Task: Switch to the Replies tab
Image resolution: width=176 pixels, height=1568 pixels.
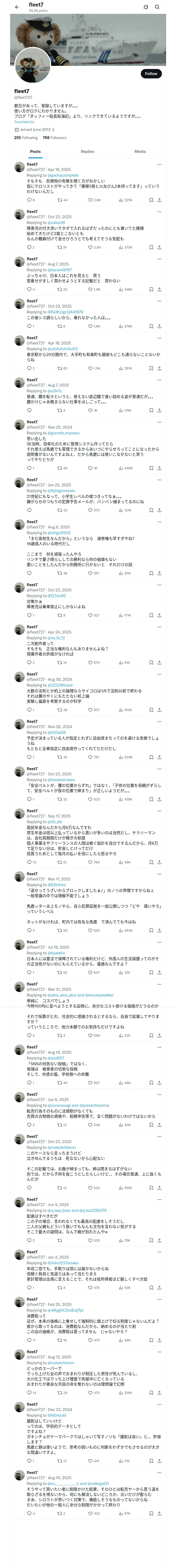Action: pos(87,152)
